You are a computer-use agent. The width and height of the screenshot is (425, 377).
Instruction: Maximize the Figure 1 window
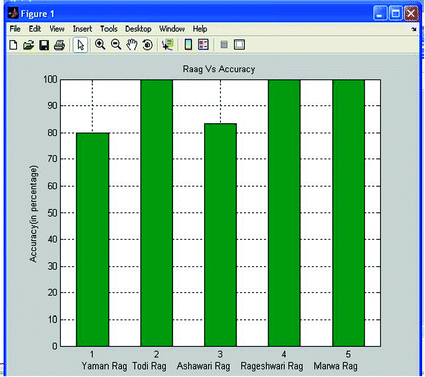point(396,14)
